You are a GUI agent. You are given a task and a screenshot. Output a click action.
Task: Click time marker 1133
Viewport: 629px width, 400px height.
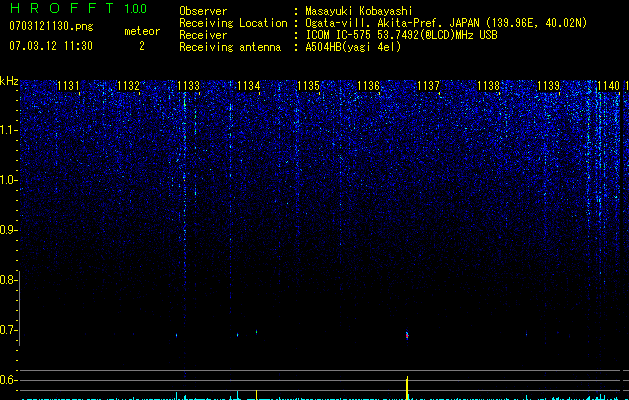point(189,85)
